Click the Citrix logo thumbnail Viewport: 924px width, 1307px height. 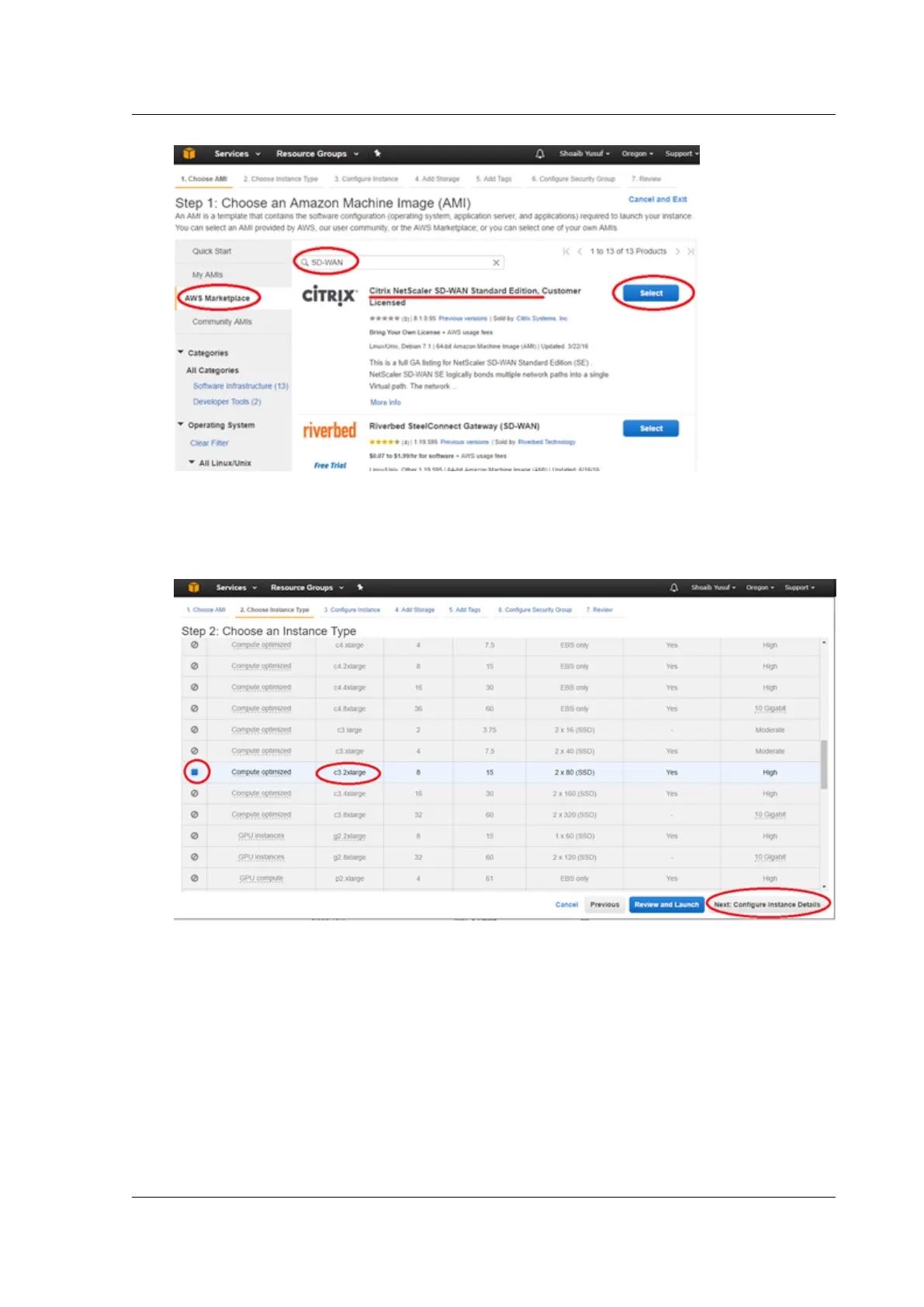coord(329,296)
